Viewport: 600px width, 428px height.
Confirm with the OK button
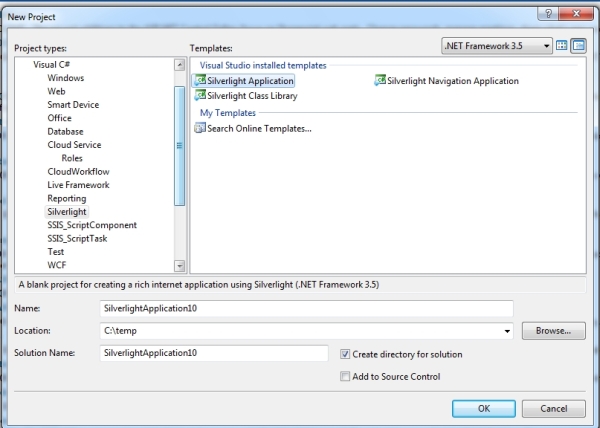click(484, 408)
